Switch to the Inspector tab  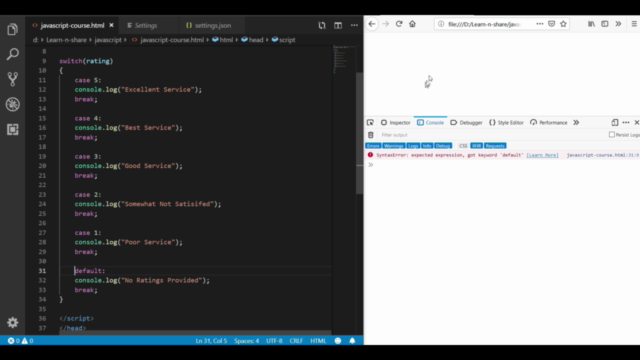tap(396, 122)
